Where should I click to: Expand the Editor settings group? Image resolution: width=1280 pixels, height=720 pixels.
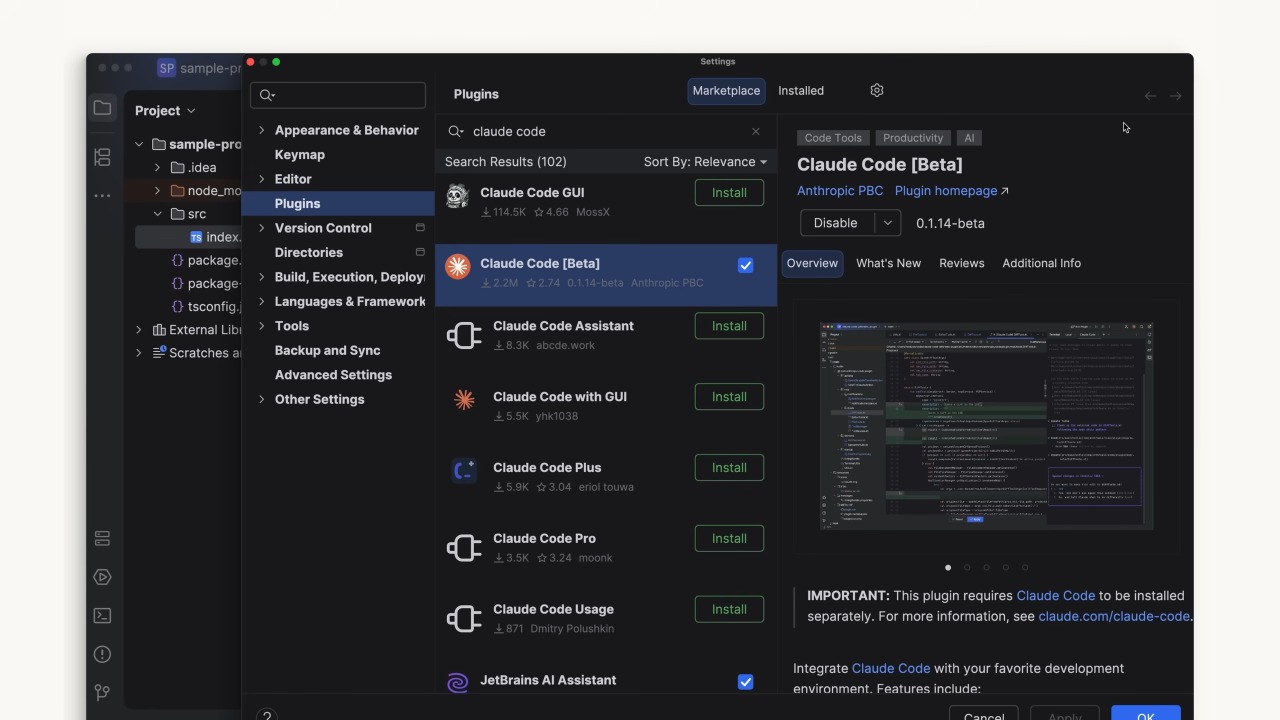coord(262,179)
